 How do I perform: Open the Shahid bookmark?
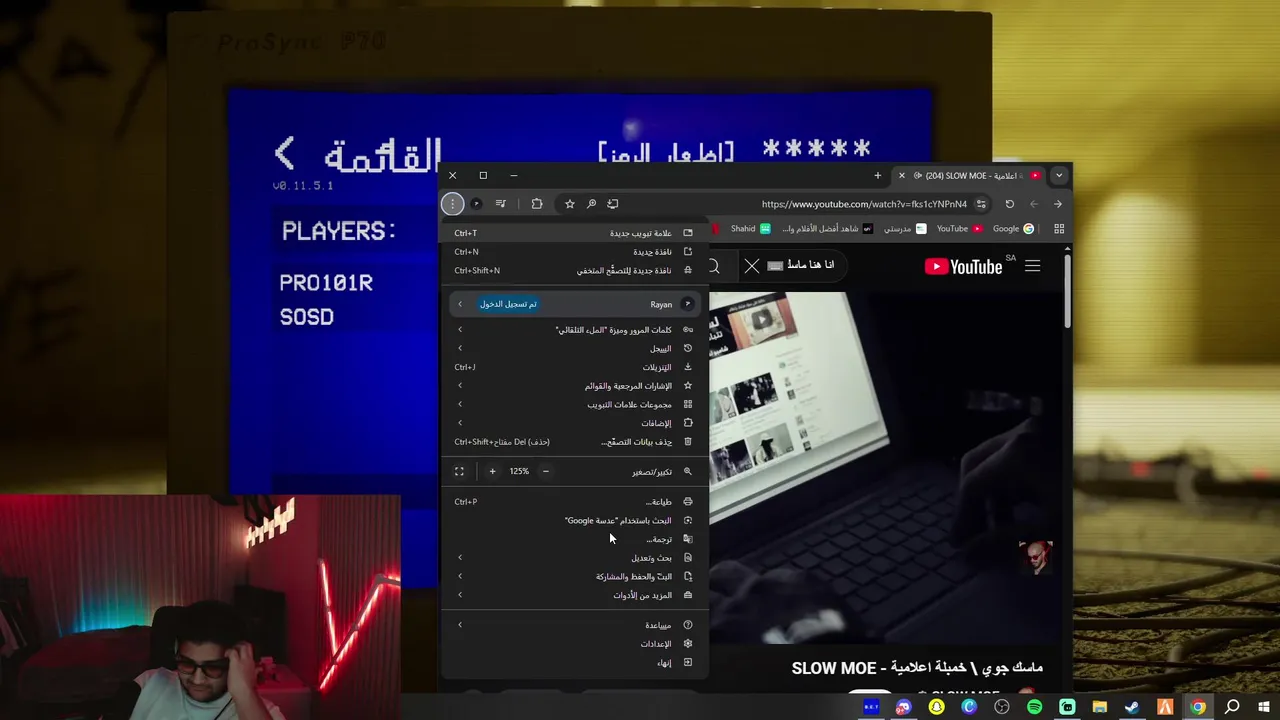(x=750, y=229)
